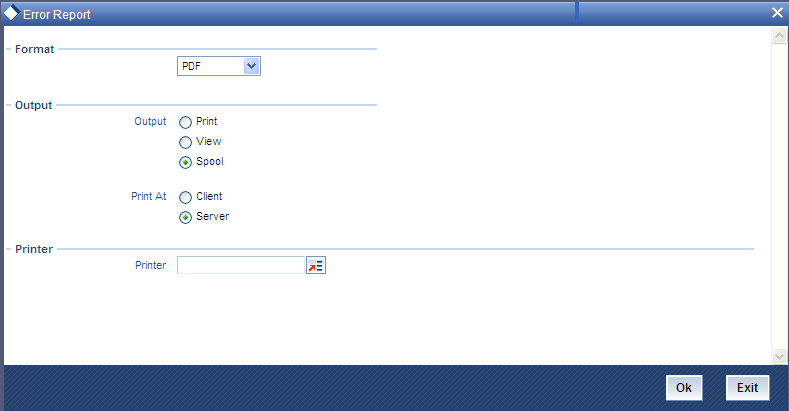Click the diamond icon beside Error Report title
Image resolution: width=789 pixels, height=411 pixels.
point(12,13)
